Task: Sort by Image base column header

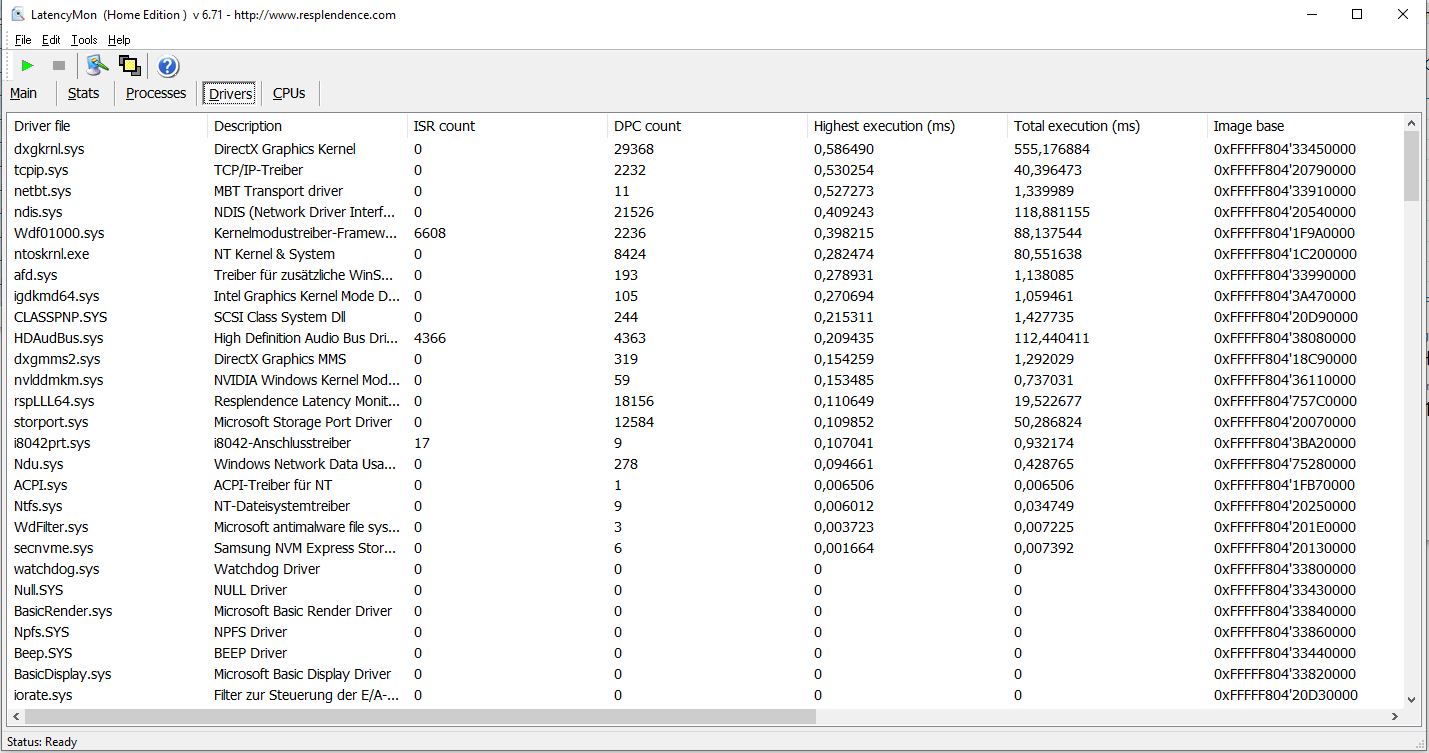Action: pos(1305,126)
